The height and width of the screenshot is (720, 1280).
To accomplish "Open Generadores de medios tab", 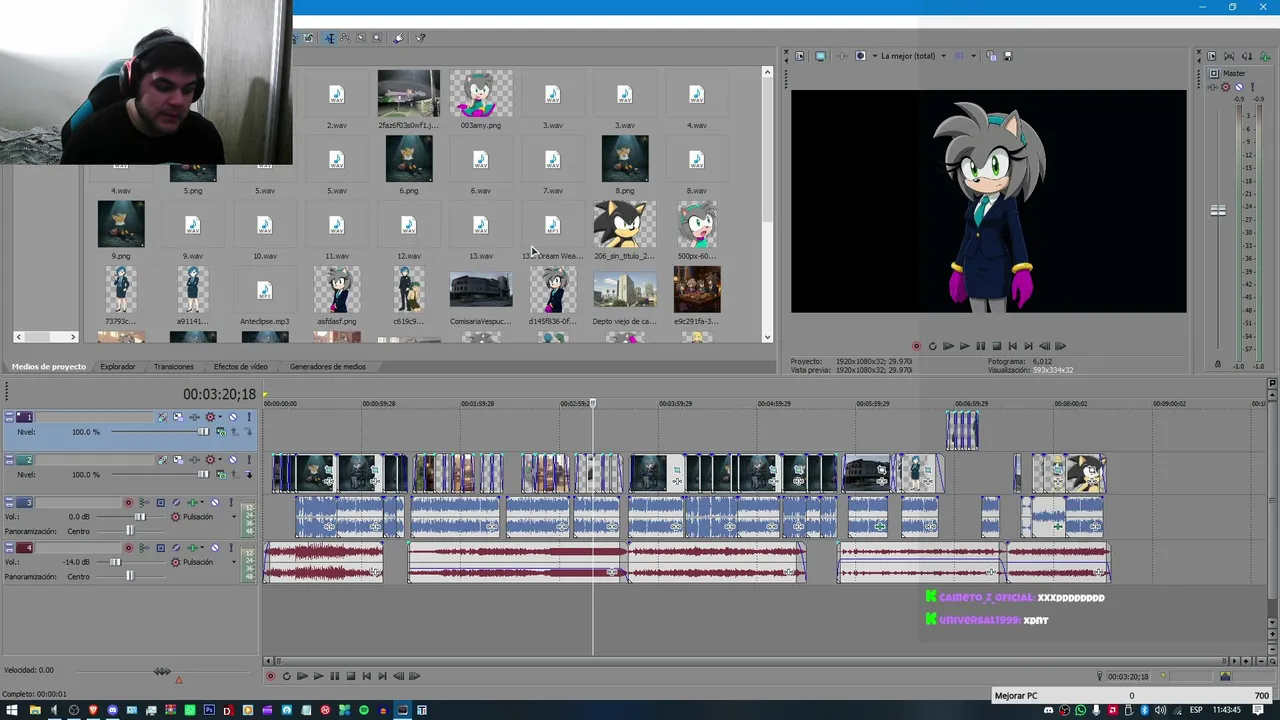I will pyautogui.click(x=328, y=367).
